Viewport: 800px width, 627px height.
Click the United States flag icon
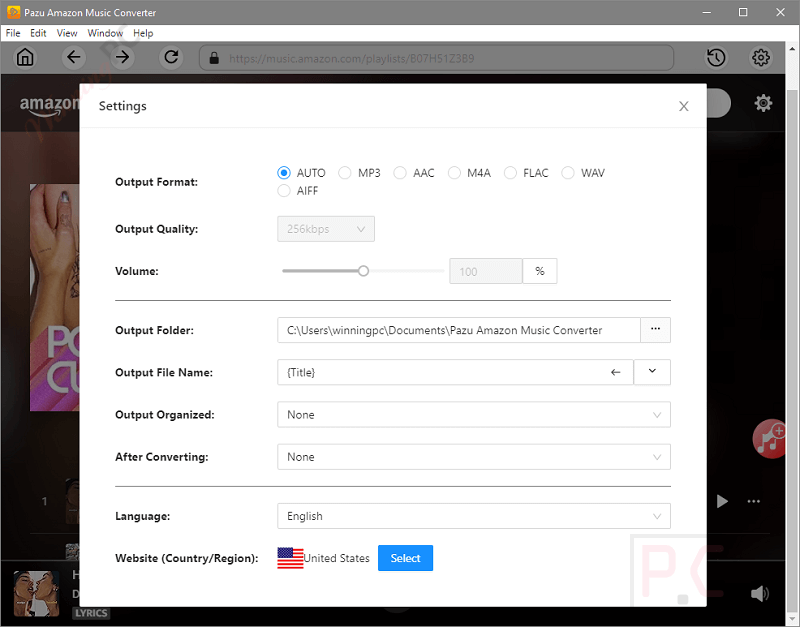(x=290, y=558)
